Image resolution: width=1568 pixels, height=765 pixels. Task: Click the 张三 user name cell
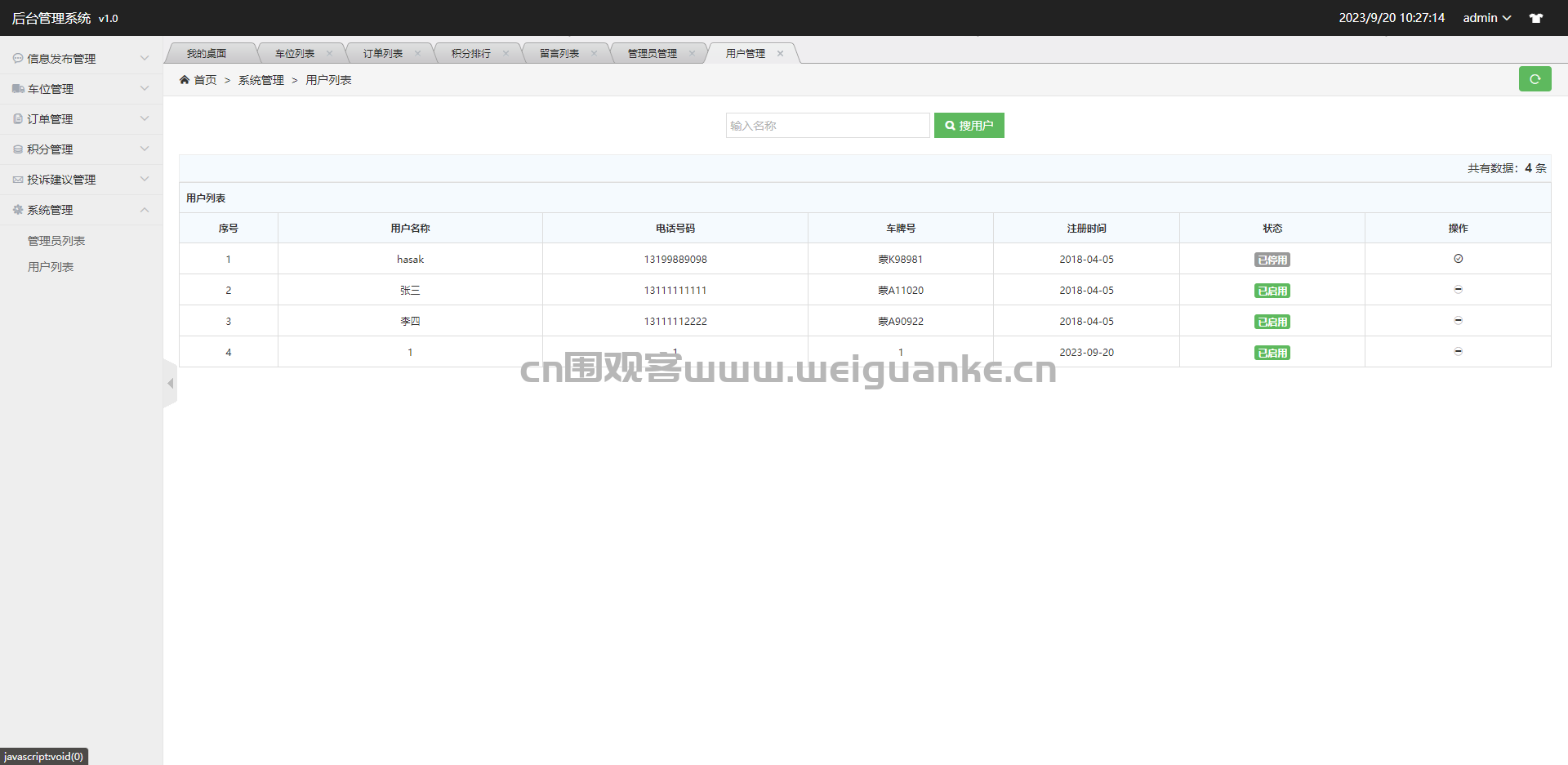(x=410, y=290)
